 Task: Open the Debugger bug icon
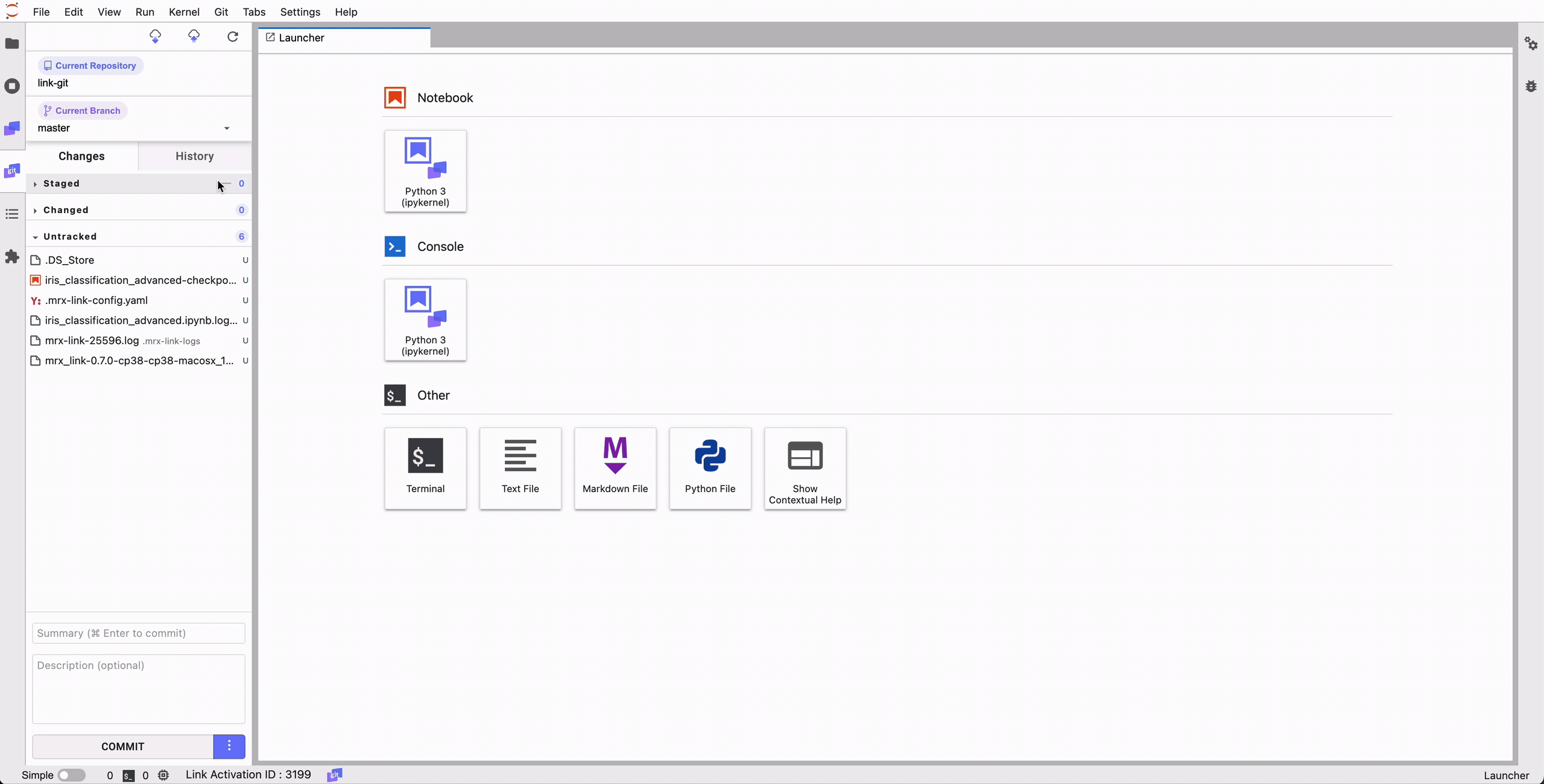click(1531, 86)
